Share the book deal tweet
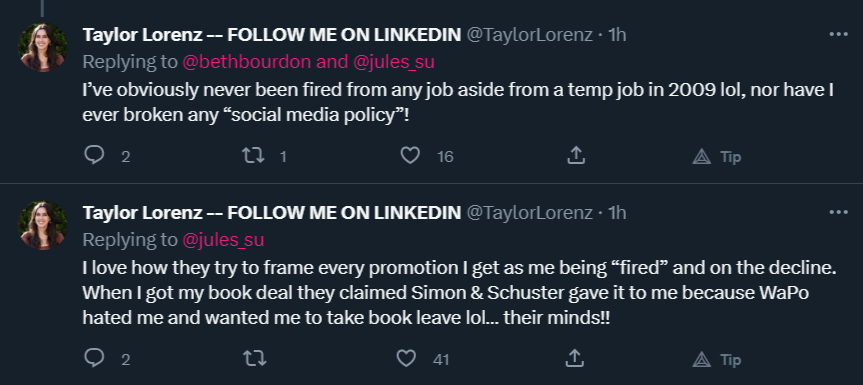This screenshot has width=863, height=385. pyautogui.click(x=575, y=359)
